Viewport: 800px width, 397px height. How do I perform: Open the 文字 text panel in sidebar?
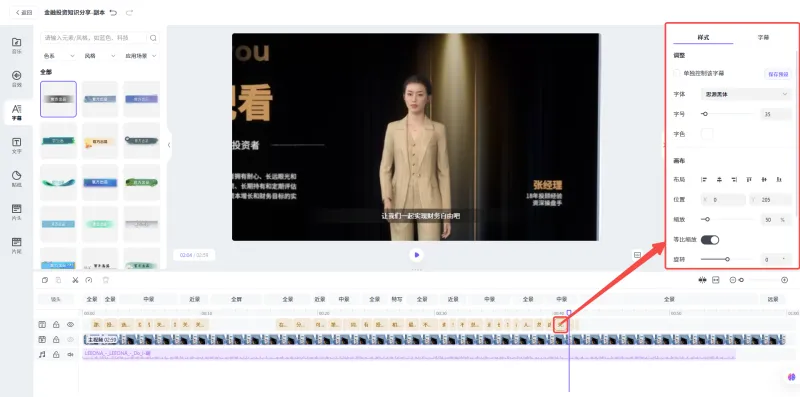[16, 145]
